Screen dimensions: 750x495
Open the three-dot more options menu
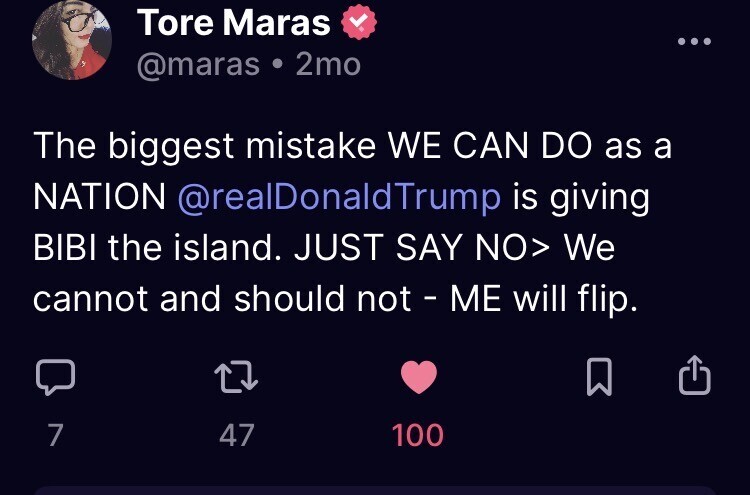pos(693,42)
